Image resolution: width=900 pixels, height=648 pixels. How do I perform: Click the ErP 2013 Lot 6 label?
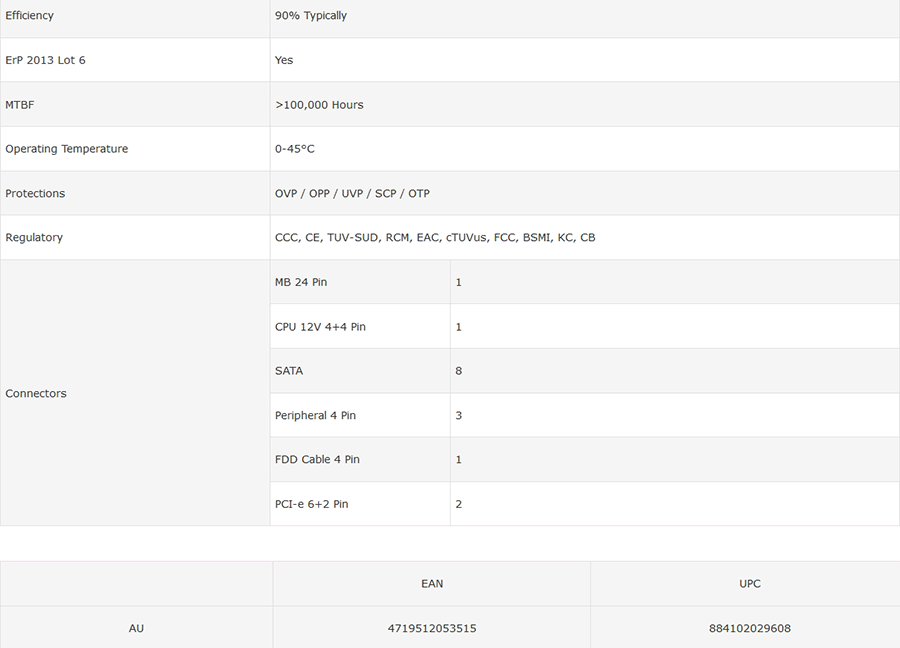click(x=46, y=60)
